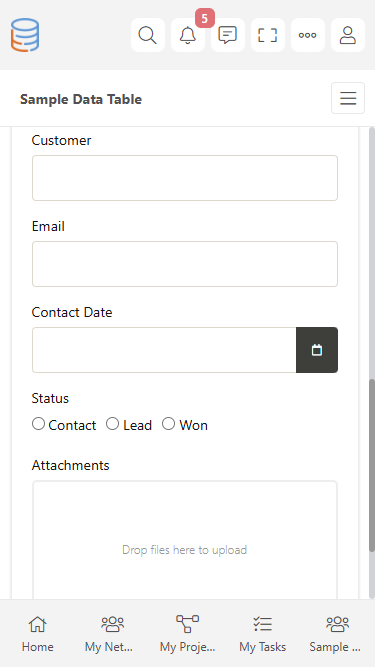375x667 pixels.
Task: Open the calendar date picker button
Action: (x=317, y=350)
